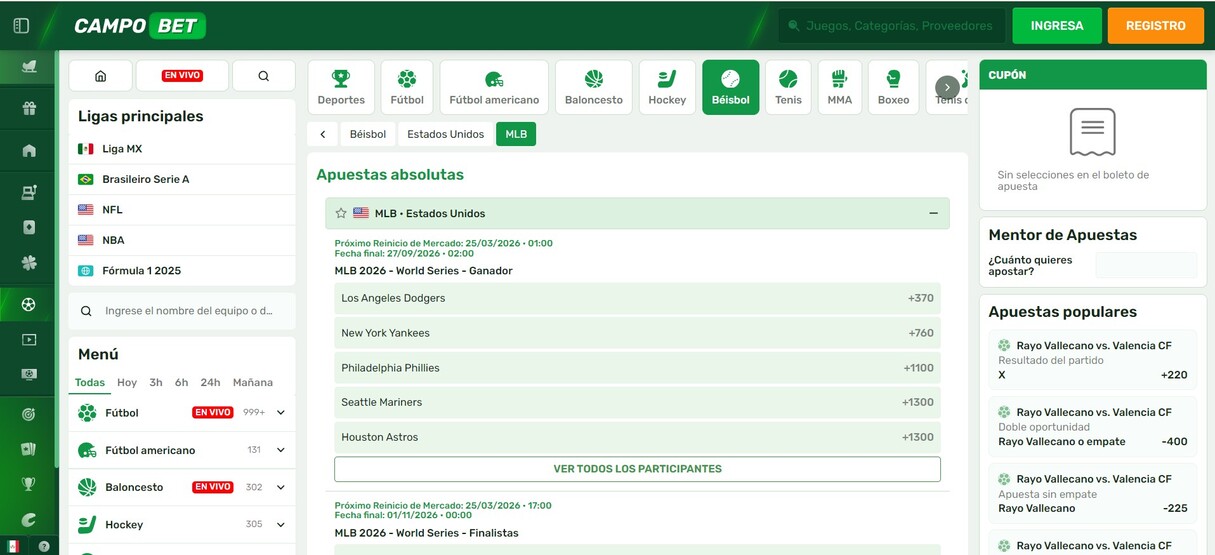Viewport: 1215px width, 555px height.
Task: Select the Baloncesto category
Action: [x=594, y=87]
